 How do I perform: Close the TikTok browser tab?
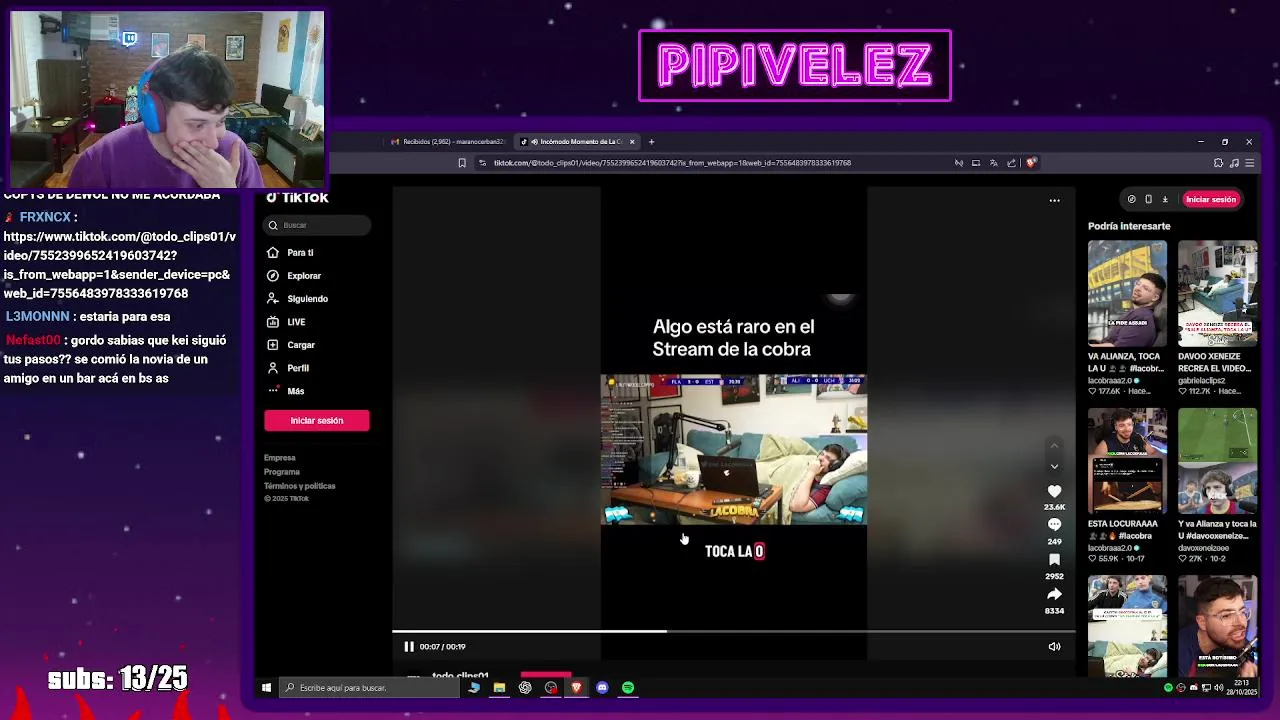tap(632, 142)
